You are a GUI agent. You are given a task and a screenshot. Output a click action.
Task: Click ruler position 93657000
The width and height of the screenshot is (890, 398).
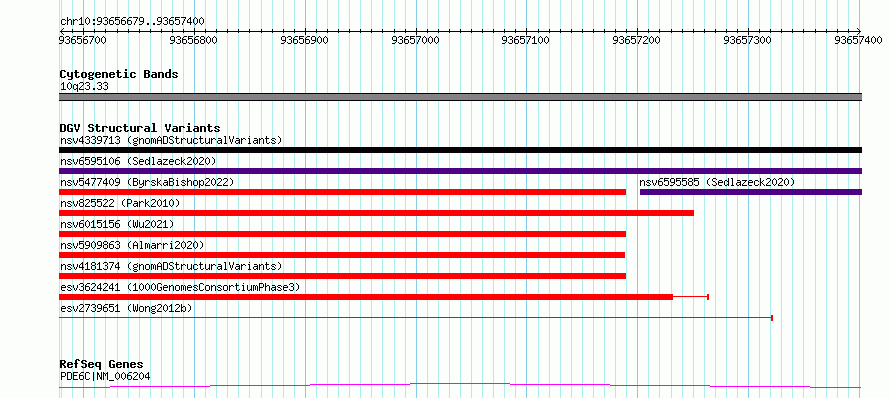[x=415, y=40]
